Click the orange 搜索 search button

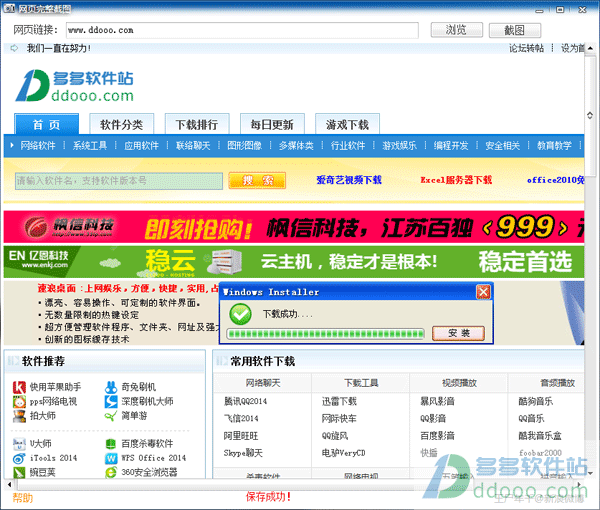point(257,181)
